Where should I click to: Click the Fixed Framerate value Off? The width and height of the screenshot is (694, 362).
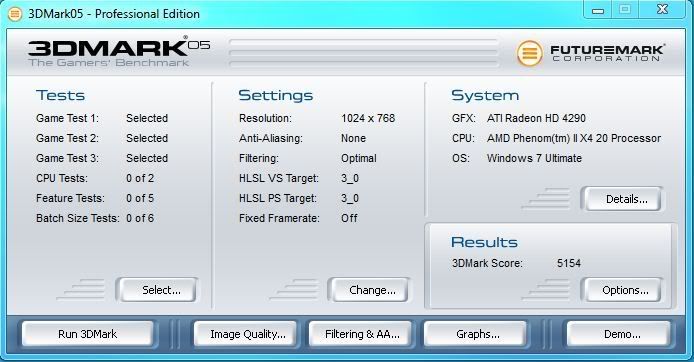(349, 218)
